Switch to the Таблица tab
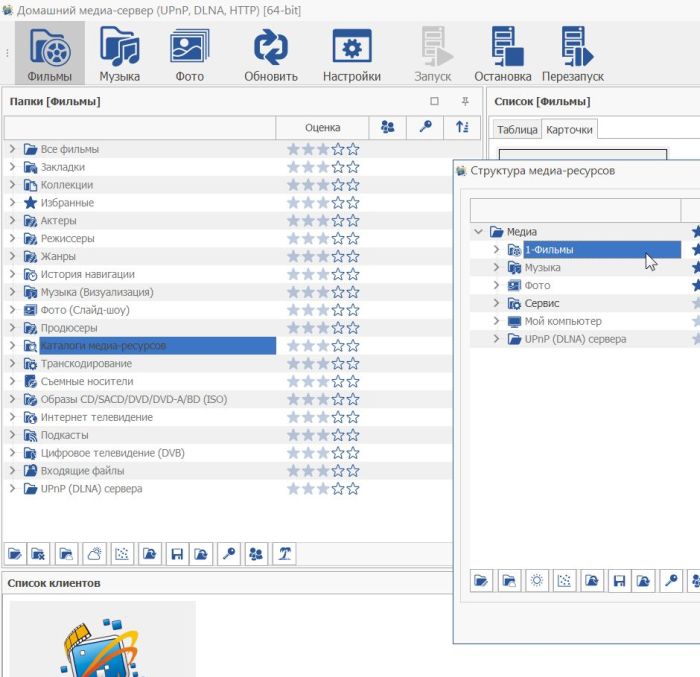 click(x=517, y=129)
